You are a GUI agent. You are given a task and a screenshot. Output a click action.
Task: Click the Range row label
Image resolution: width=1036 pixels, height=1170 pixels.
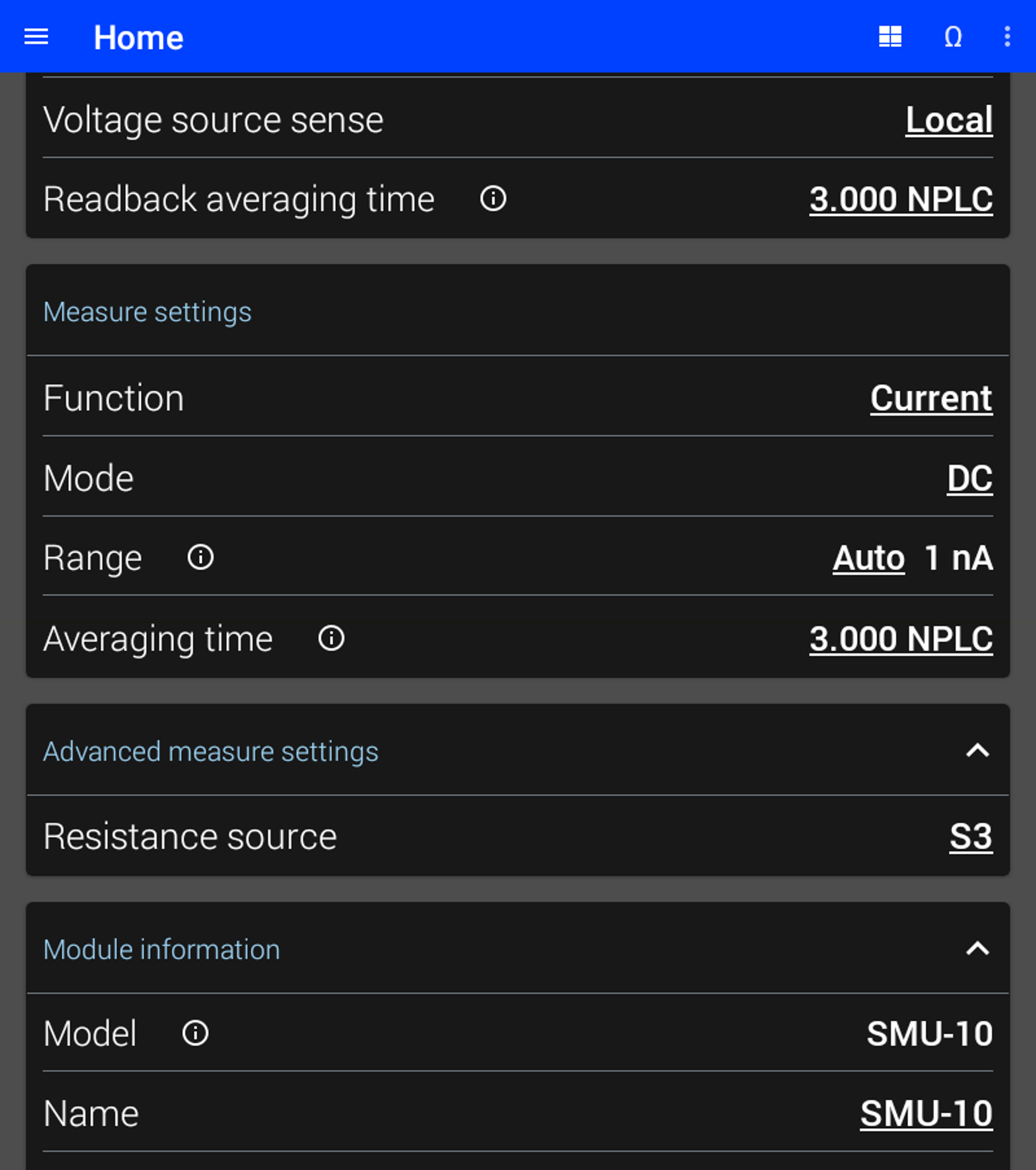(x=93, y=559)
